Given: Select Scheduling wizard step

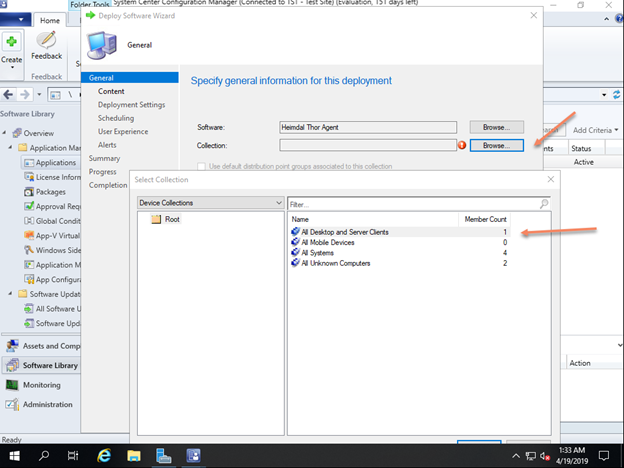Looking at the screenshot, I should (x=116, y=118).
